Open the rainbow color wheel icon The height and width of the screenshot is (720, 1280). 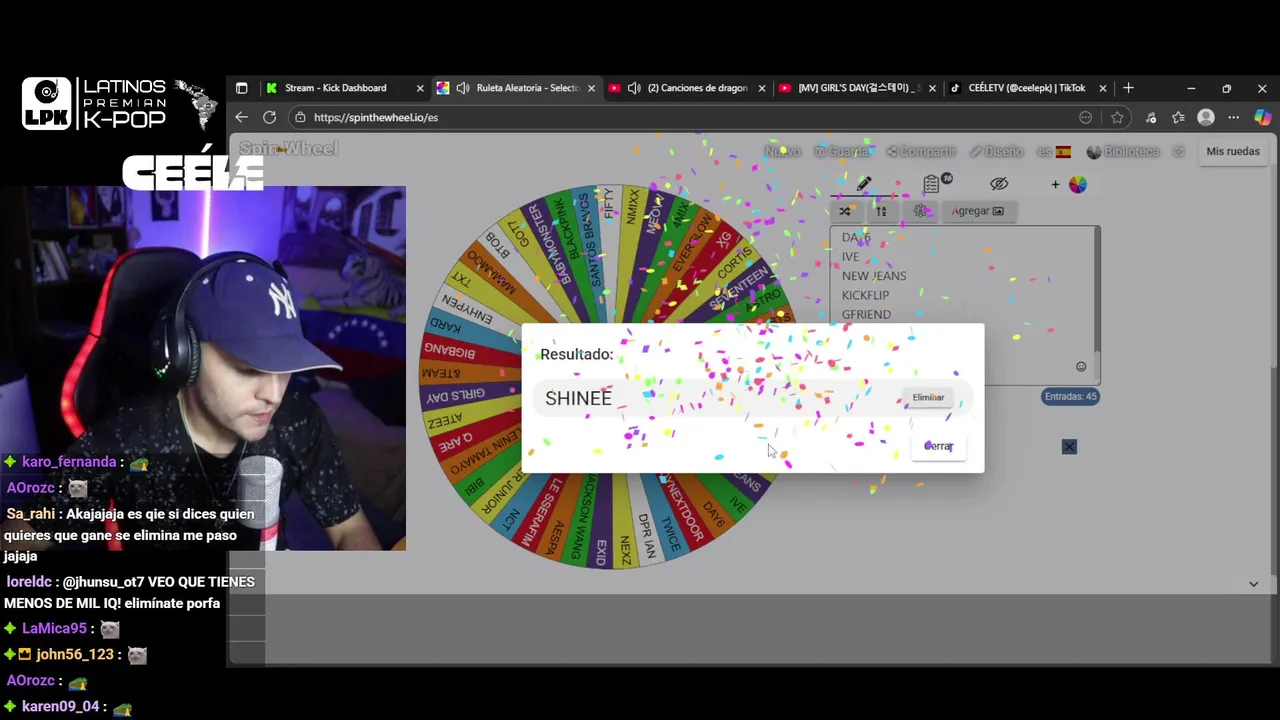tap(1077, 184)
